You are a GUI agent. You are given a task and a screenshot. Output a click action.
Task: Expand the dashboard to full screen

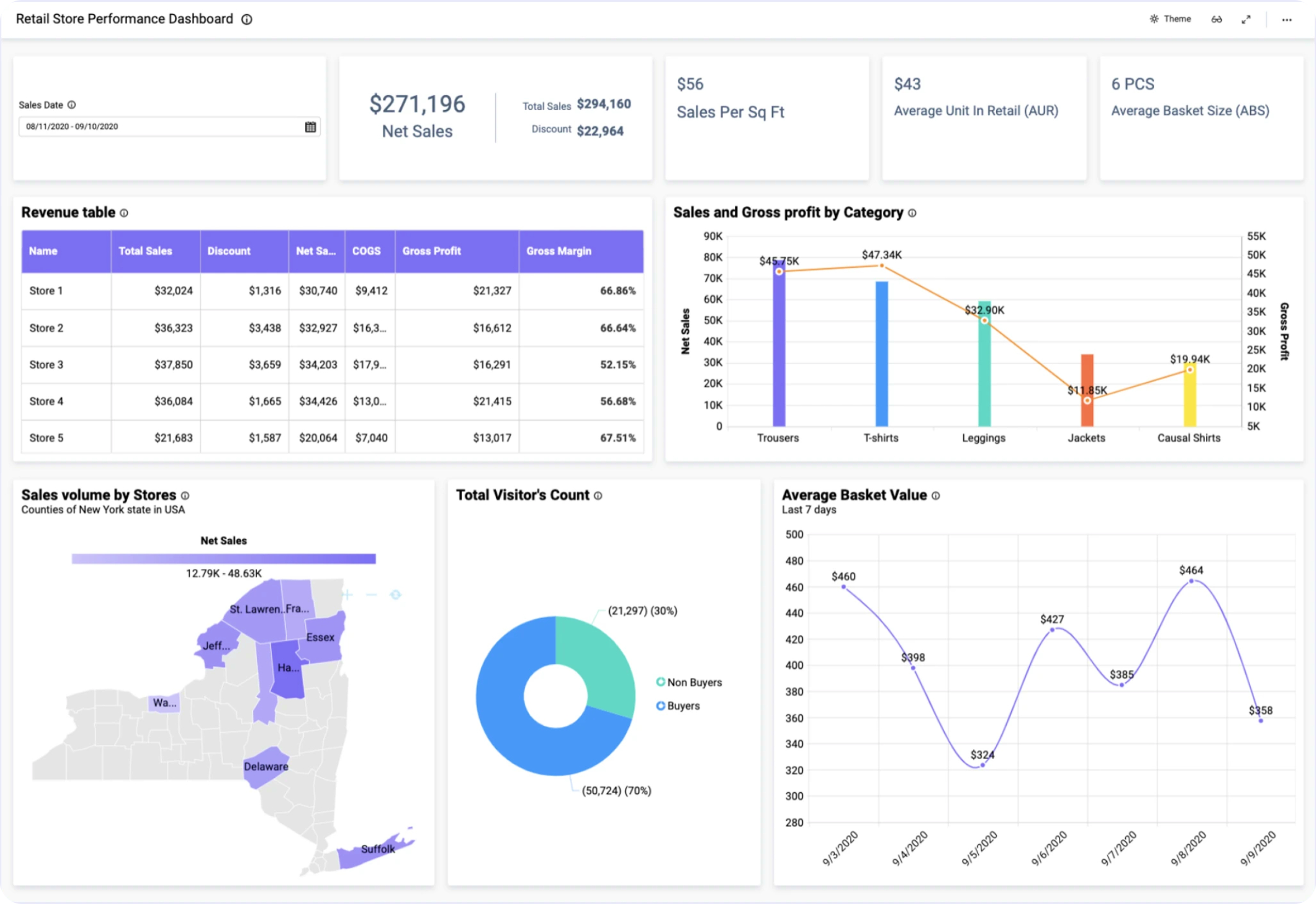1246,19
